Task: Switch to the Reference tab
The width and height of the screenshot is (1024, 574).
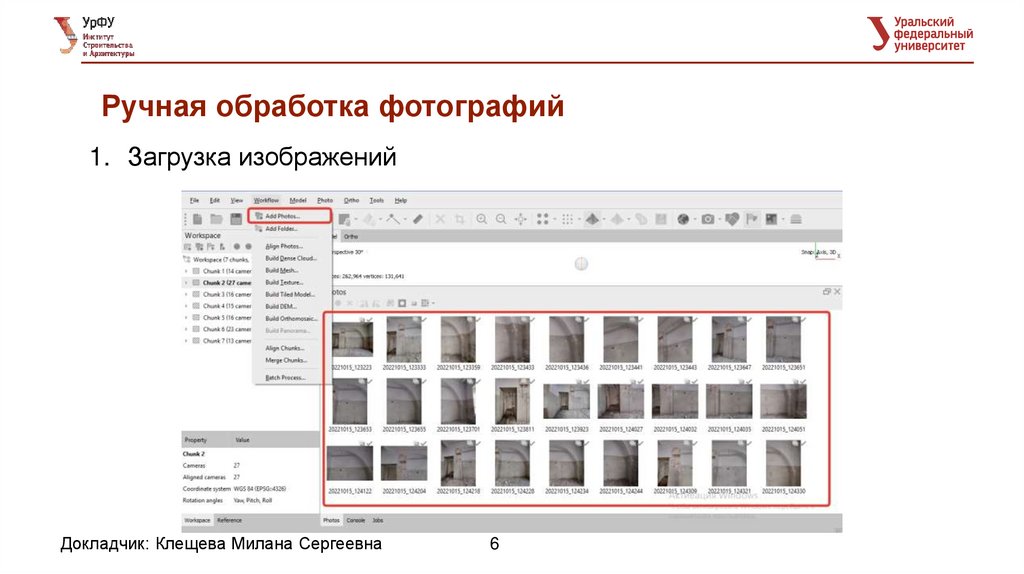Action: [x=229, y=520]
